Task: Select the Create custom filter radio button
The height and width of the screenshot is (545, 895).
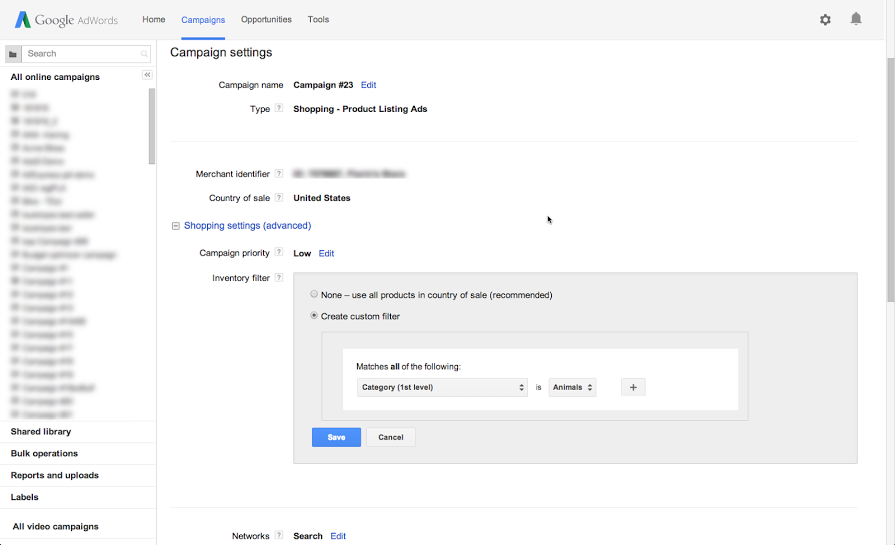Action: click(x=314, y=316)
